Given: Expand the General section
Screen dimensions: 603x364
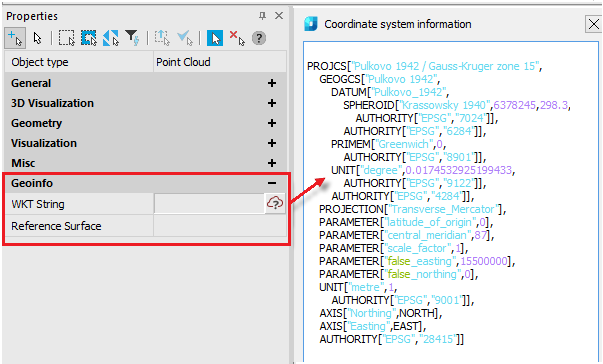Looking at the screenshot, I should [x=272, y=83].
